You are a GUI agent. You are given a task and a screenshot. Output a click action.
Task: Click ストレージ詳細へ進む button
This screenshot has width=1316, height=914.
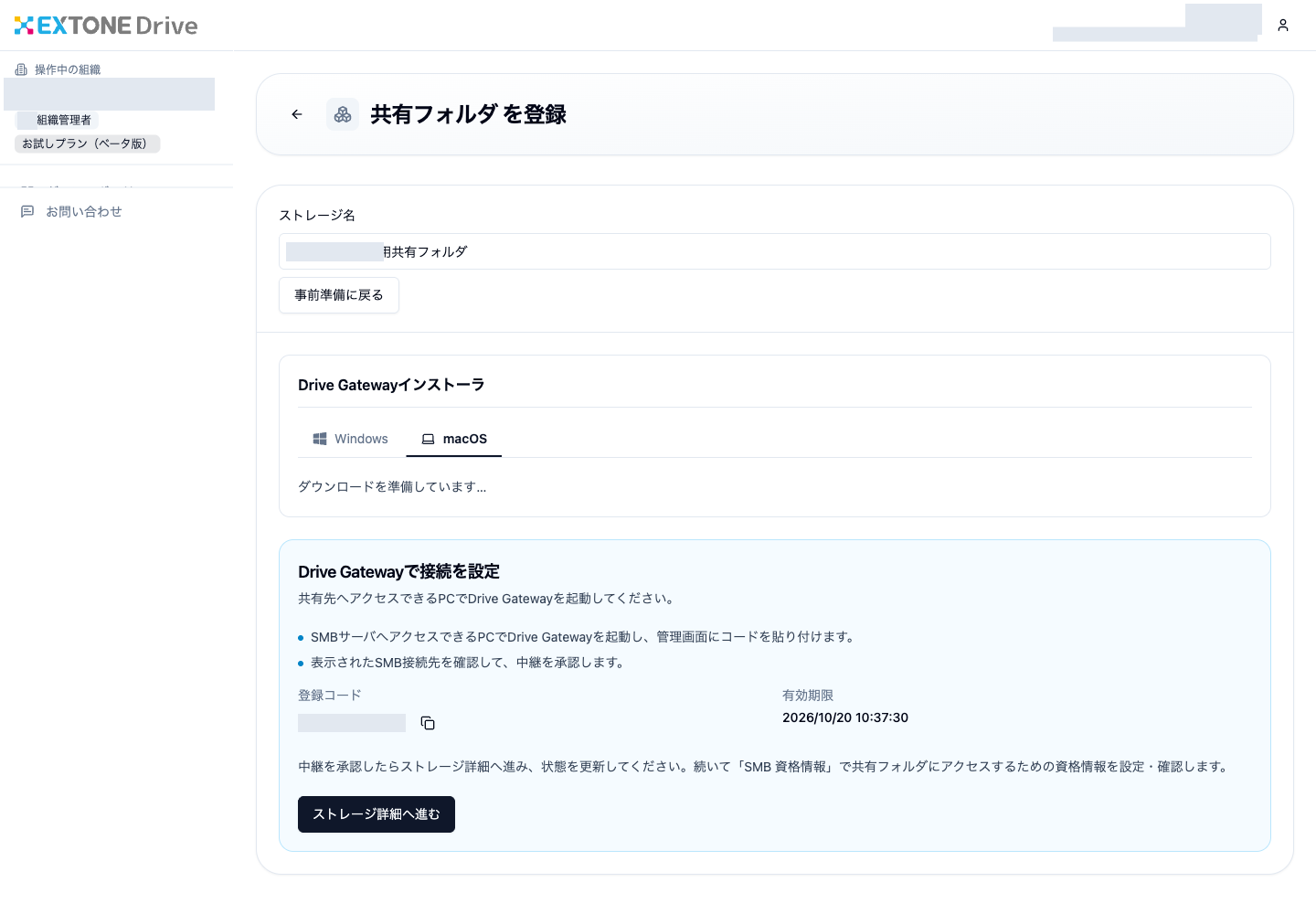377,814
